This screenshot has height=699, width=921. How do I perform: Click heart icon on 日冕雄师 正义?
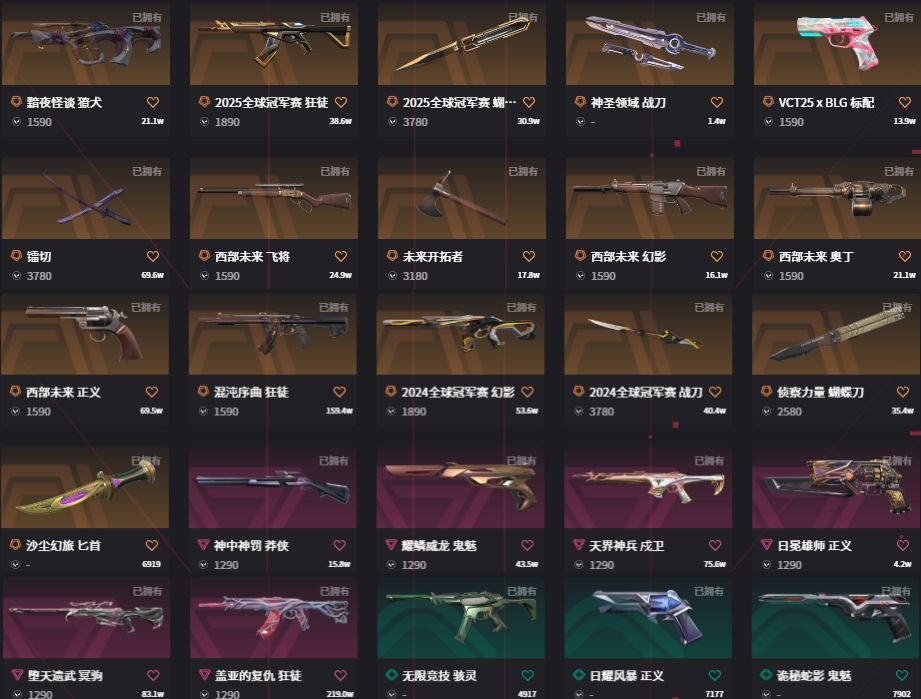pyautogui.click(x=903, y=545)
